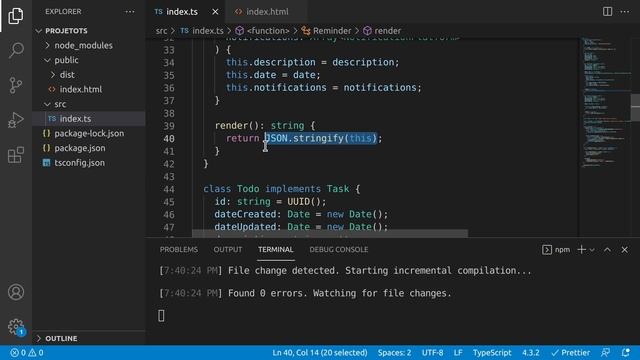This screenshot has width=640, height=360.
Task: Open the Manage settings gear
Action: pos(16,327)
